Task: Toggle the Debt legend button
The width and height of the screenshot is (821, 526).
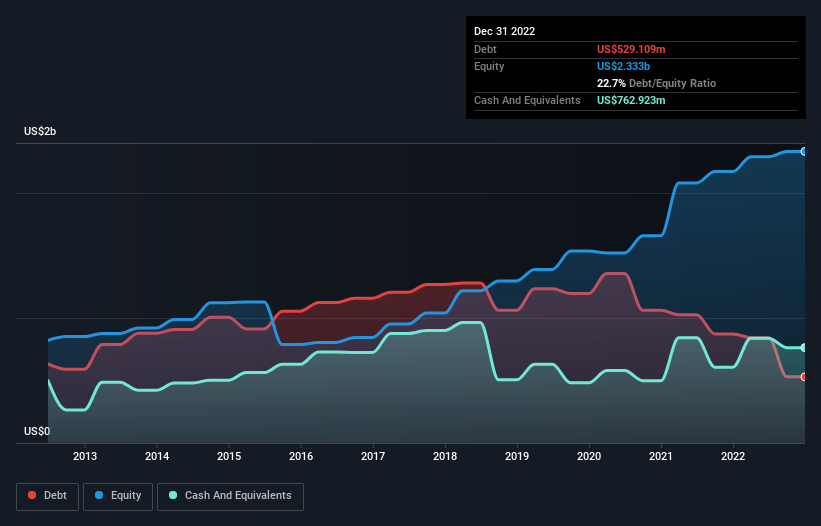Action: point(48,496)
